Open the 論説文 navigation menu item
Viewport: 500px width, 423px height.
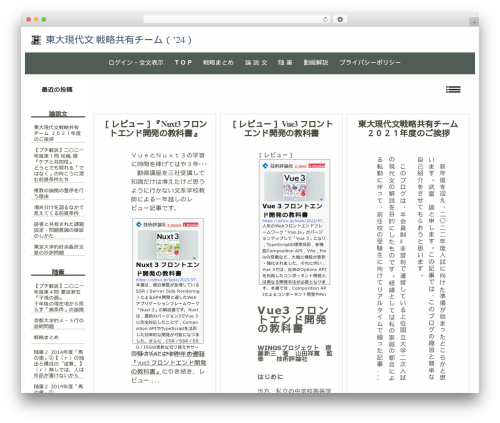[256, 63]
